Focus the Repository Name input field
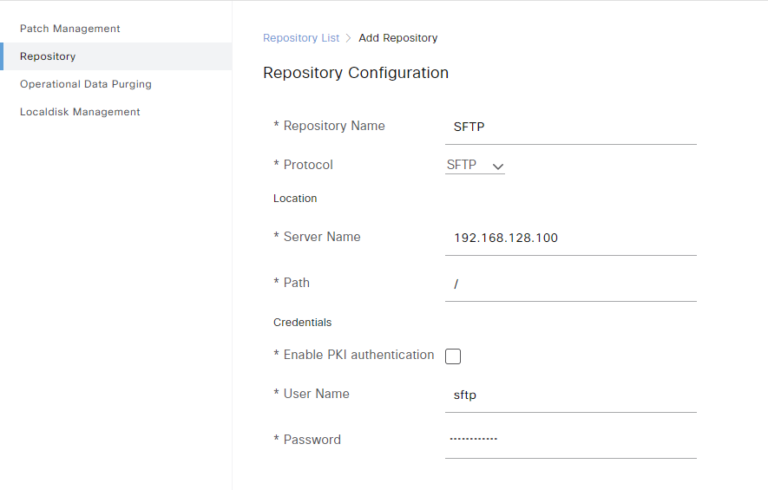 [570, 127]
